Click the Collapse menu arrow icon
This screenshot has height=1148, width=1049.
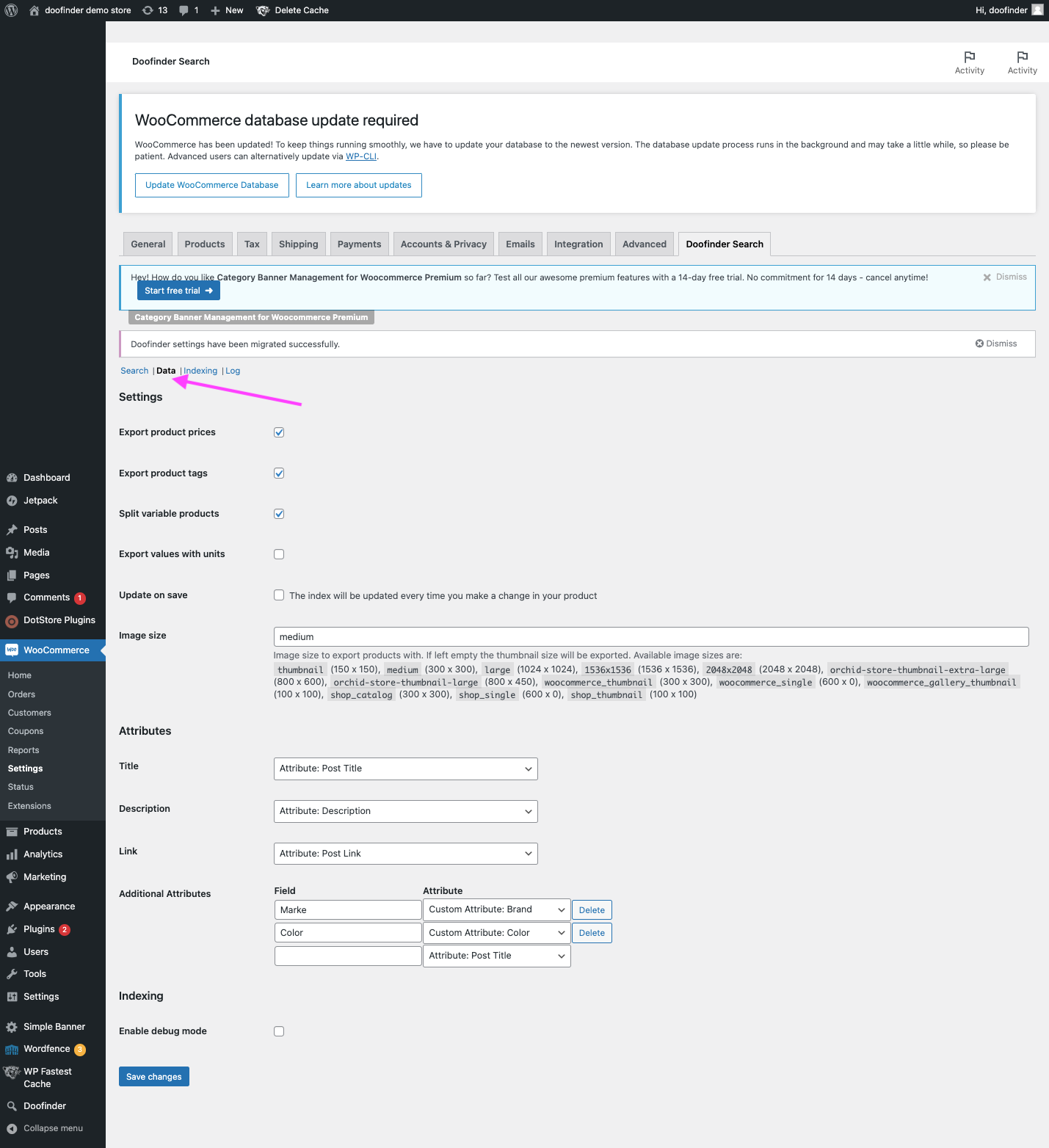point(12,1129)
